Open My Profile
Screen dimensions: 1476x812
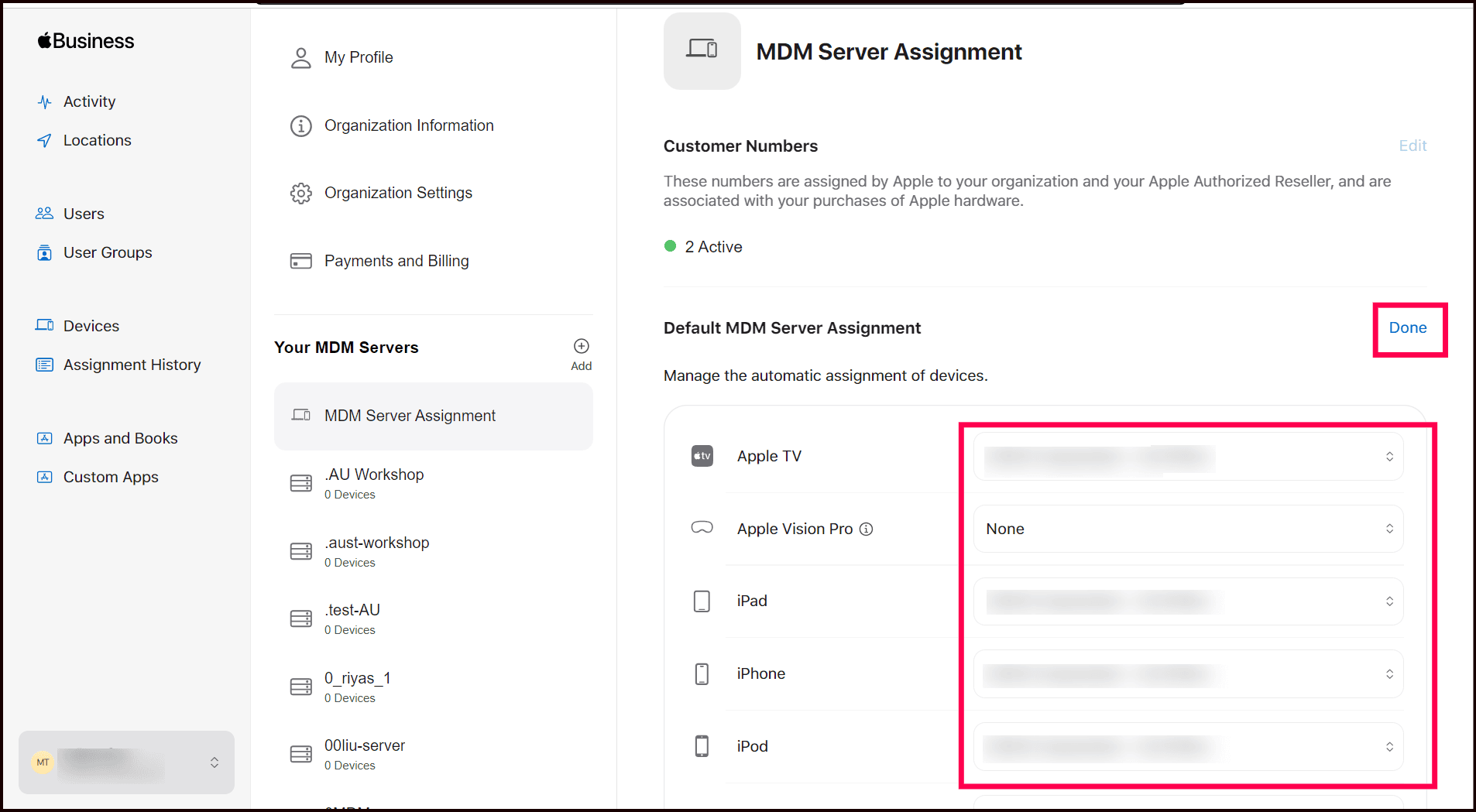(x=359, y=58)
